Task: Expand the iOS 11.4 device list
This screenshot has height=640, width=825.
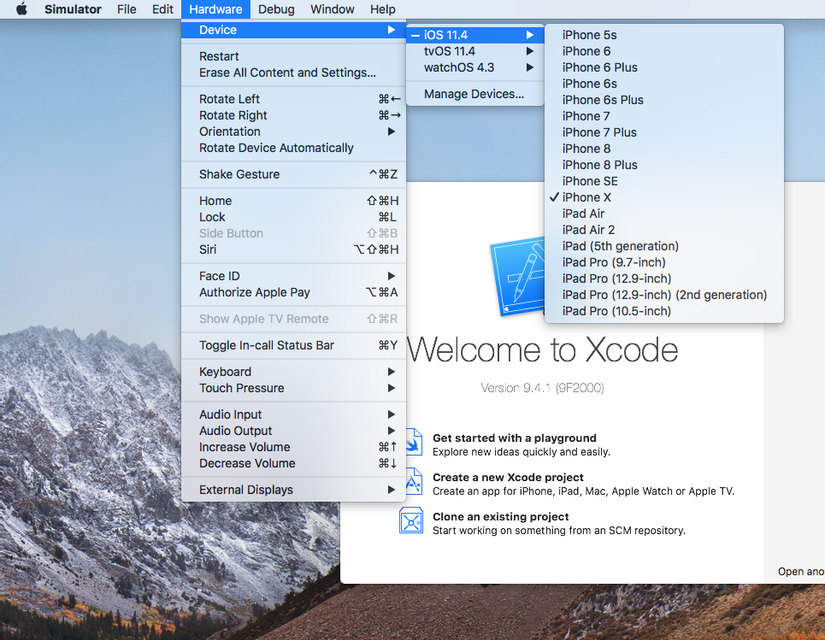Action: [x=475, y=35]
